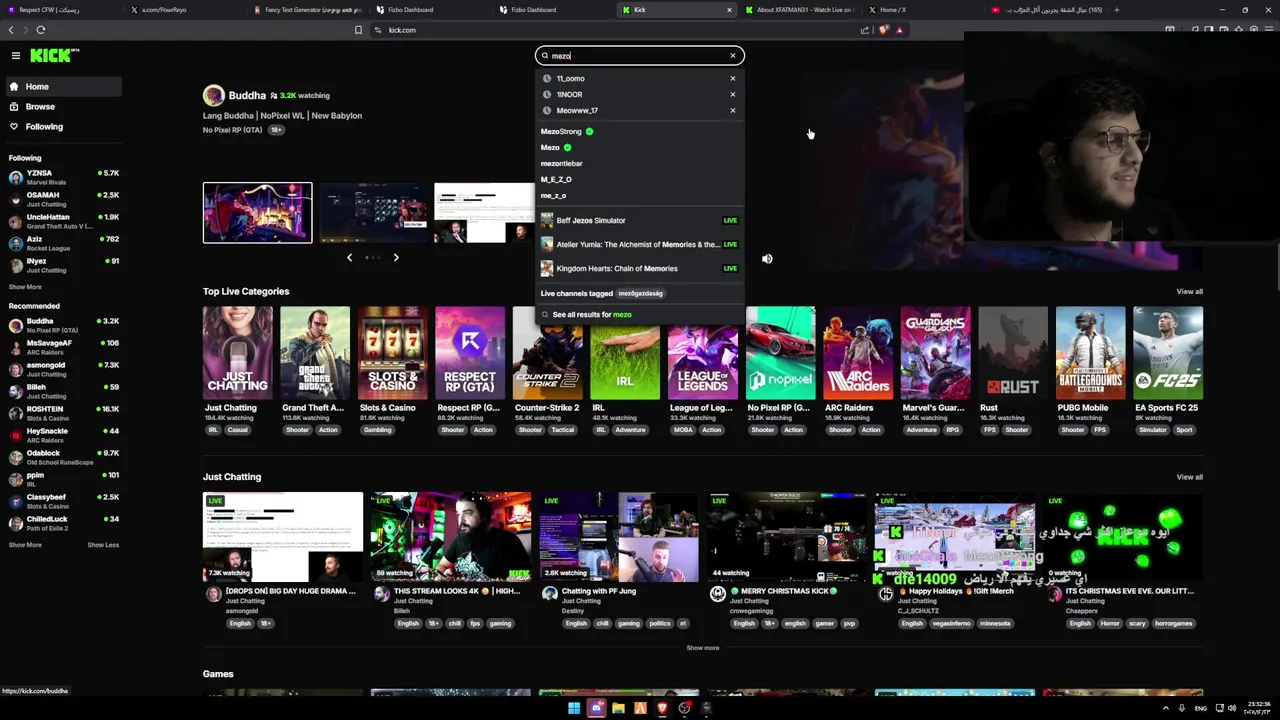
Task: Open Just Chatting category card
Action: tap(237, 353)
